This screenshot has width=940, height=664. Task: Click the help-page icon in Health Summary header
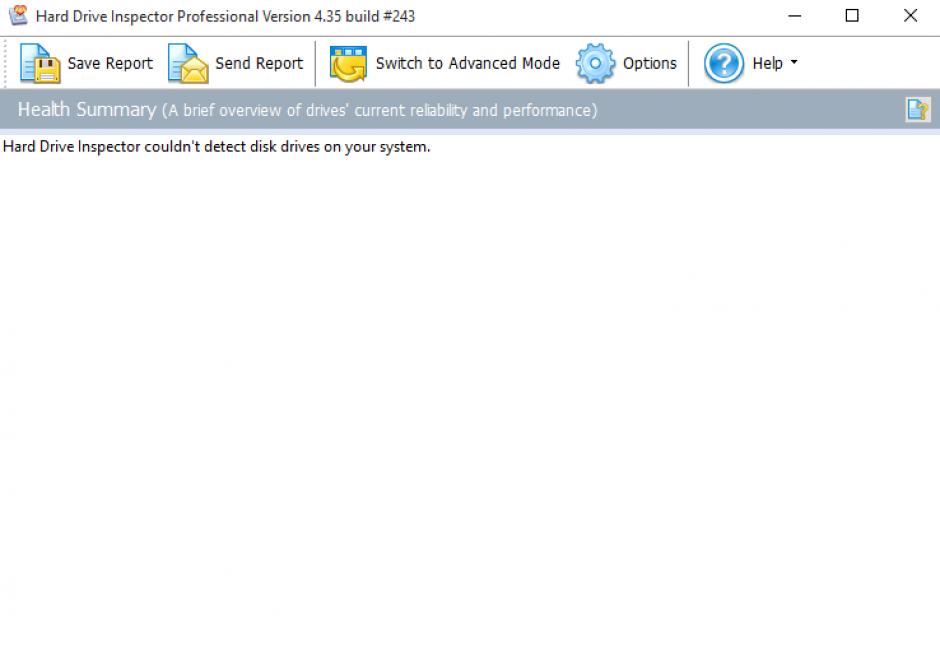918,110
